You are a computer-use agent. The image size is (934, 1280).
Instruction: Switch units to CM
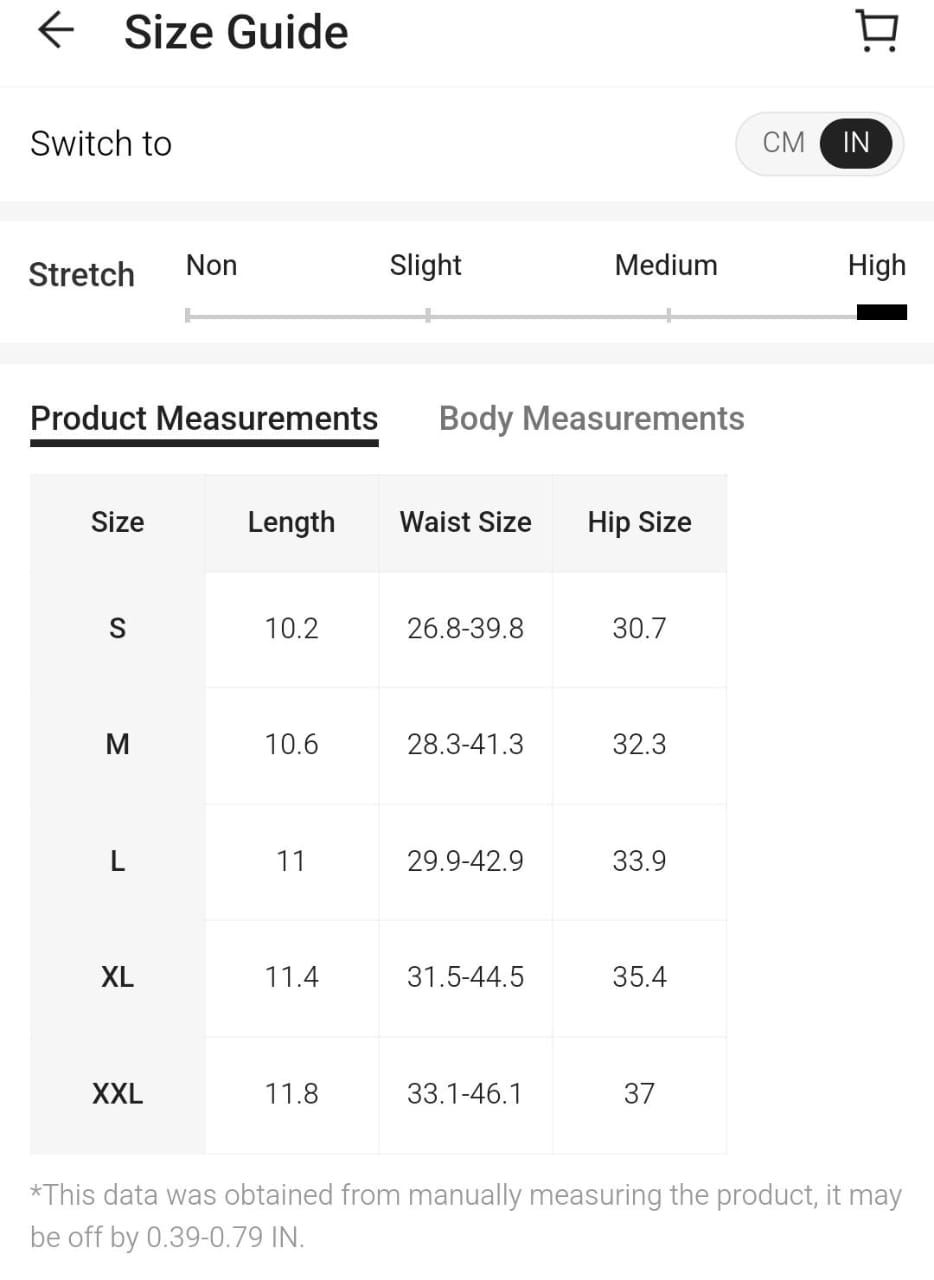[783, 143]
